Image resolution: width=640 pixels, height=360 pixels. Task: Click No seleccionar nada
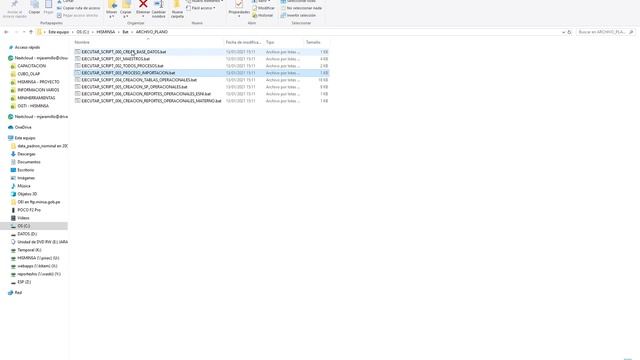[x=301, y=8]
